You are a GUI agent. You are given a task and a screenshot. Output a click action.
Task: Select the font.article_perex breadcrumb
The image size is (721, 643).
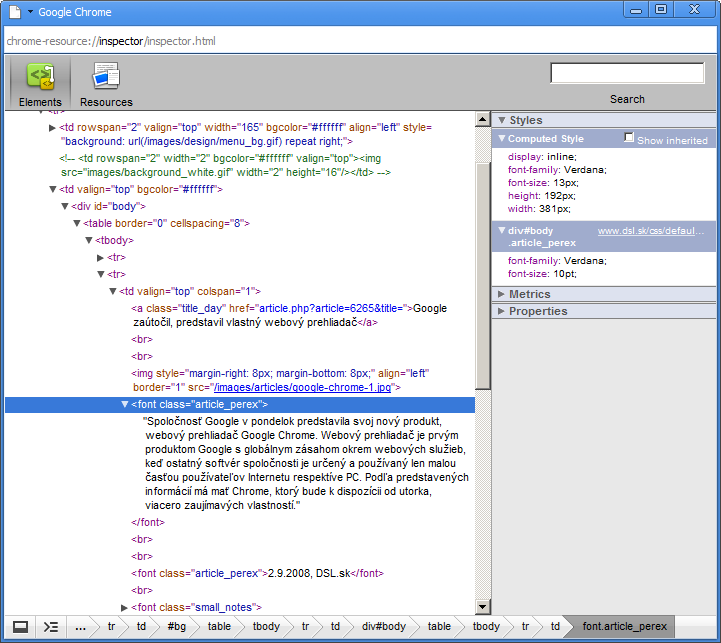[624, 626]
